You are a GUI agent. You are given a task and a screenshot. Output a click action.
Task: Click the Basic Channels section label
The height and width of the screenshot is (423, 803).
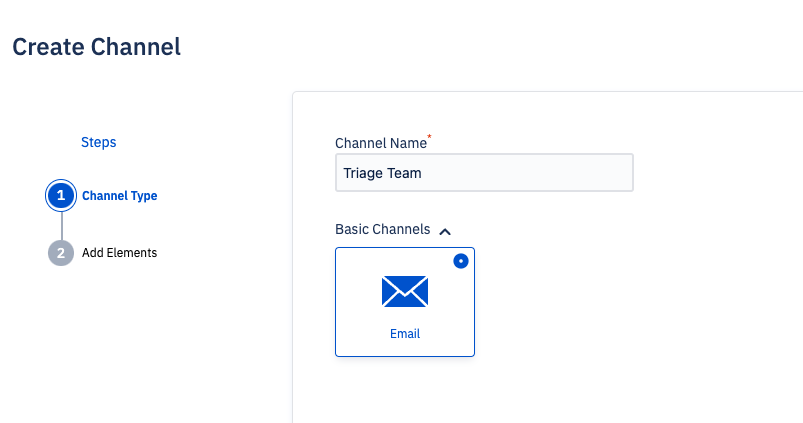click(x=383, y=229)
